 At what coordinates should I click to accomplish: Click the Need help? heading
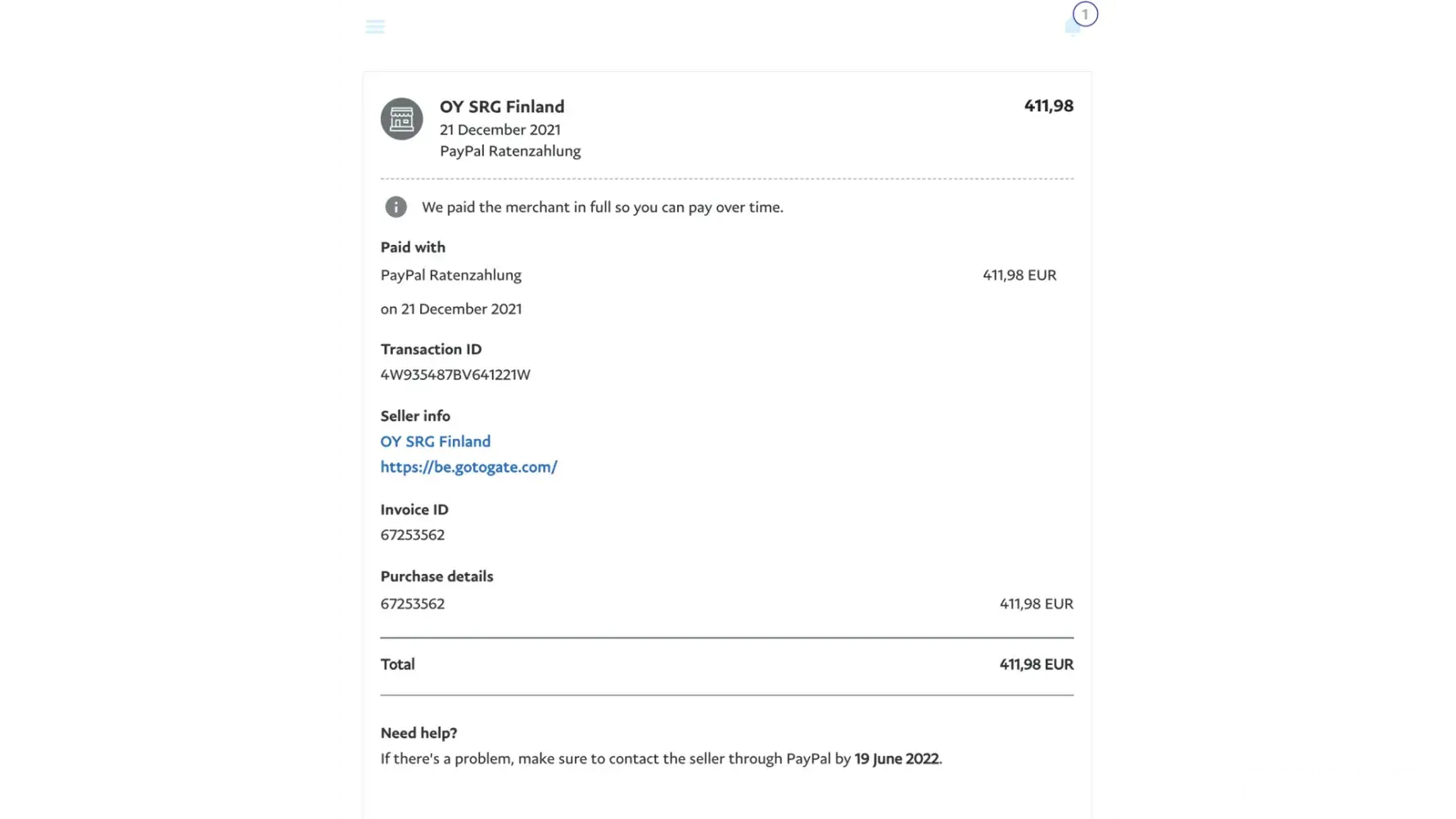point(418,733)
